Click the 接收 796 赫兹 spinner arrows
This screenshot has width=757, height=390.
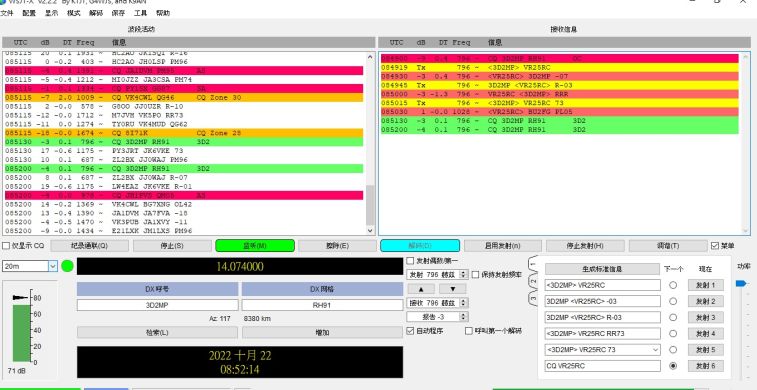point(463,303)
